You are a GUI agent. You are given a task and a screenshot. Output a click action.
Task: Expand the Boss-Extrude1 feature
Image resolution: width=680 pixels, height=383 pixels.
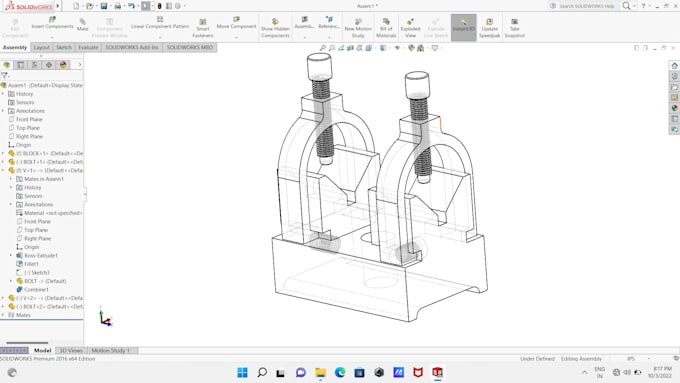coord(11,255)
